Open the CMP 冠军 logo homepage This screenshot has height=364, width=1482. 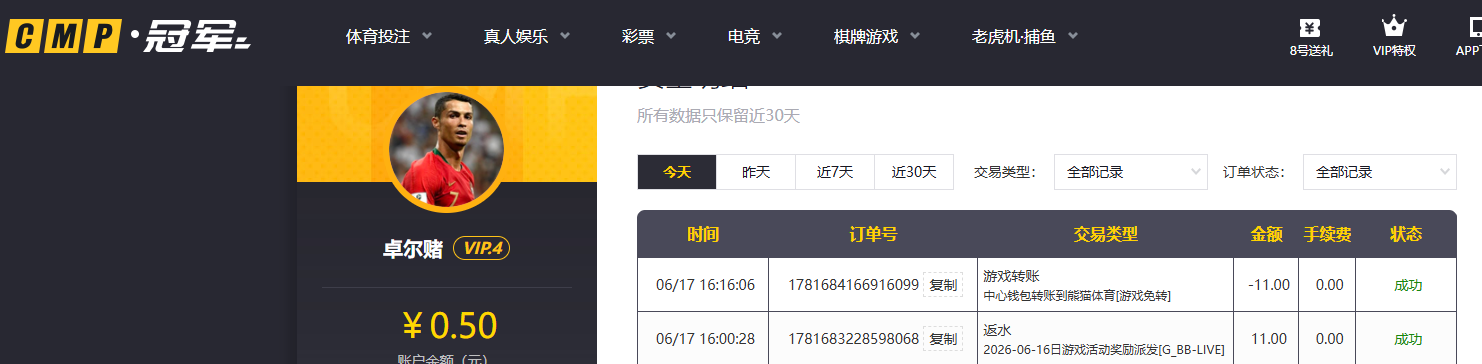(128, 37)
